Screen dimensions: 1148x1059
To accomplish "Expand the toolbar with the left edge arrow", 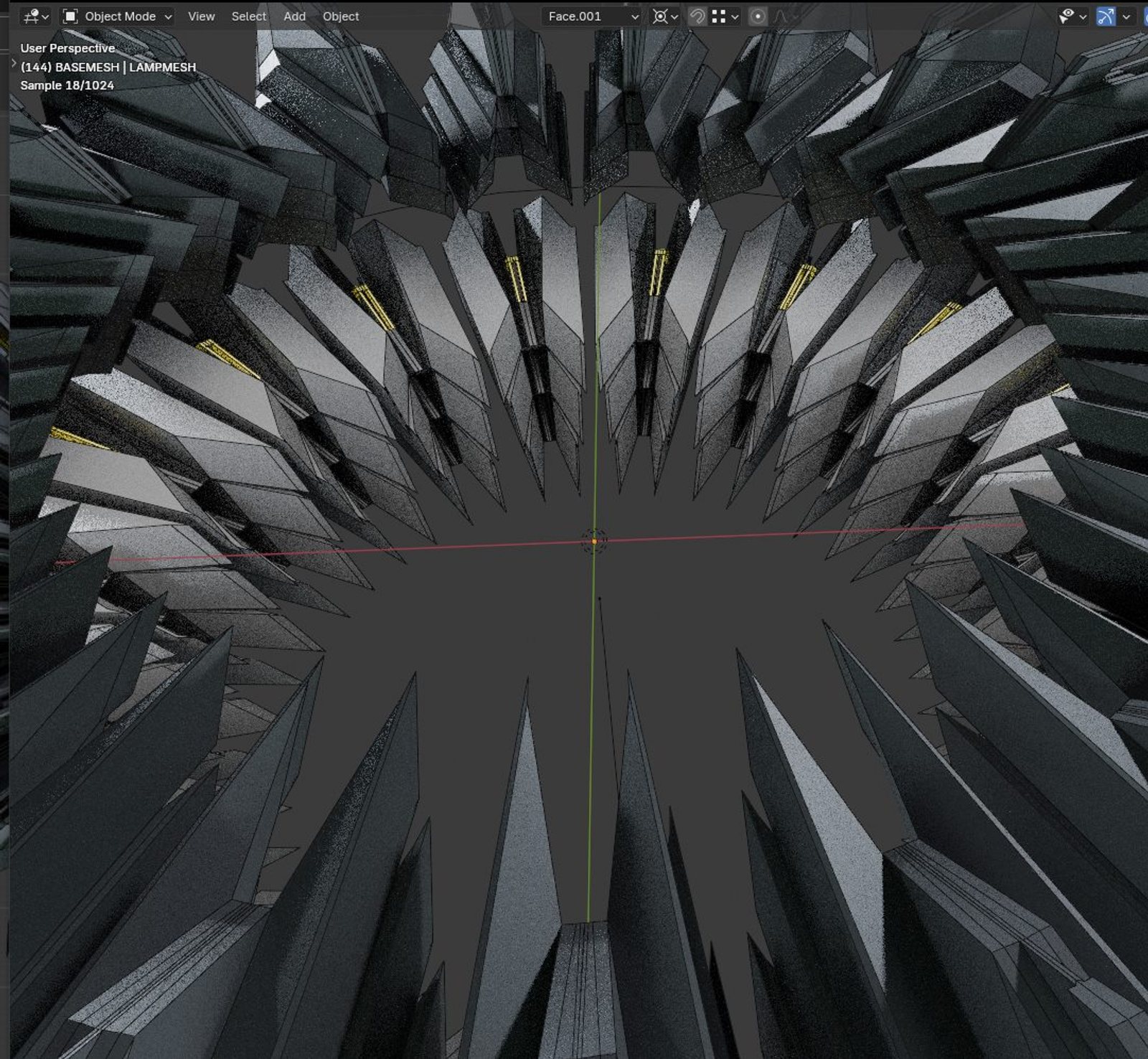I will tap(14, 63).
